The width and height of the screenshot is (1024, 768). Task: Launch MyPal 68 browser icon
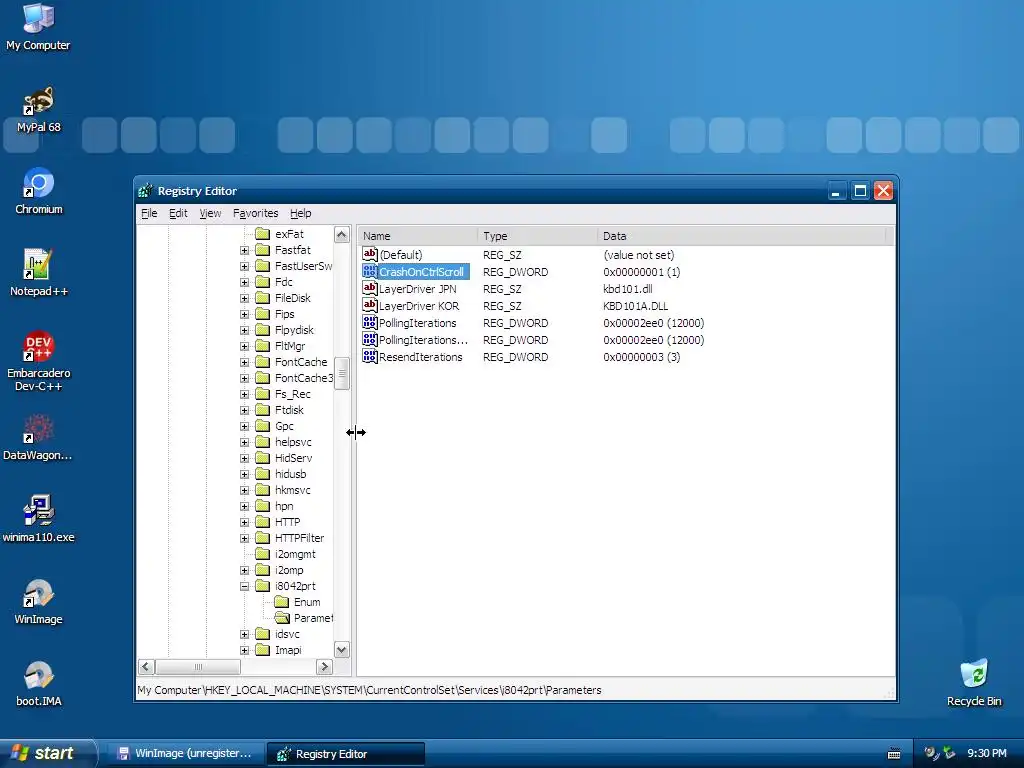[x=38, y=110]
